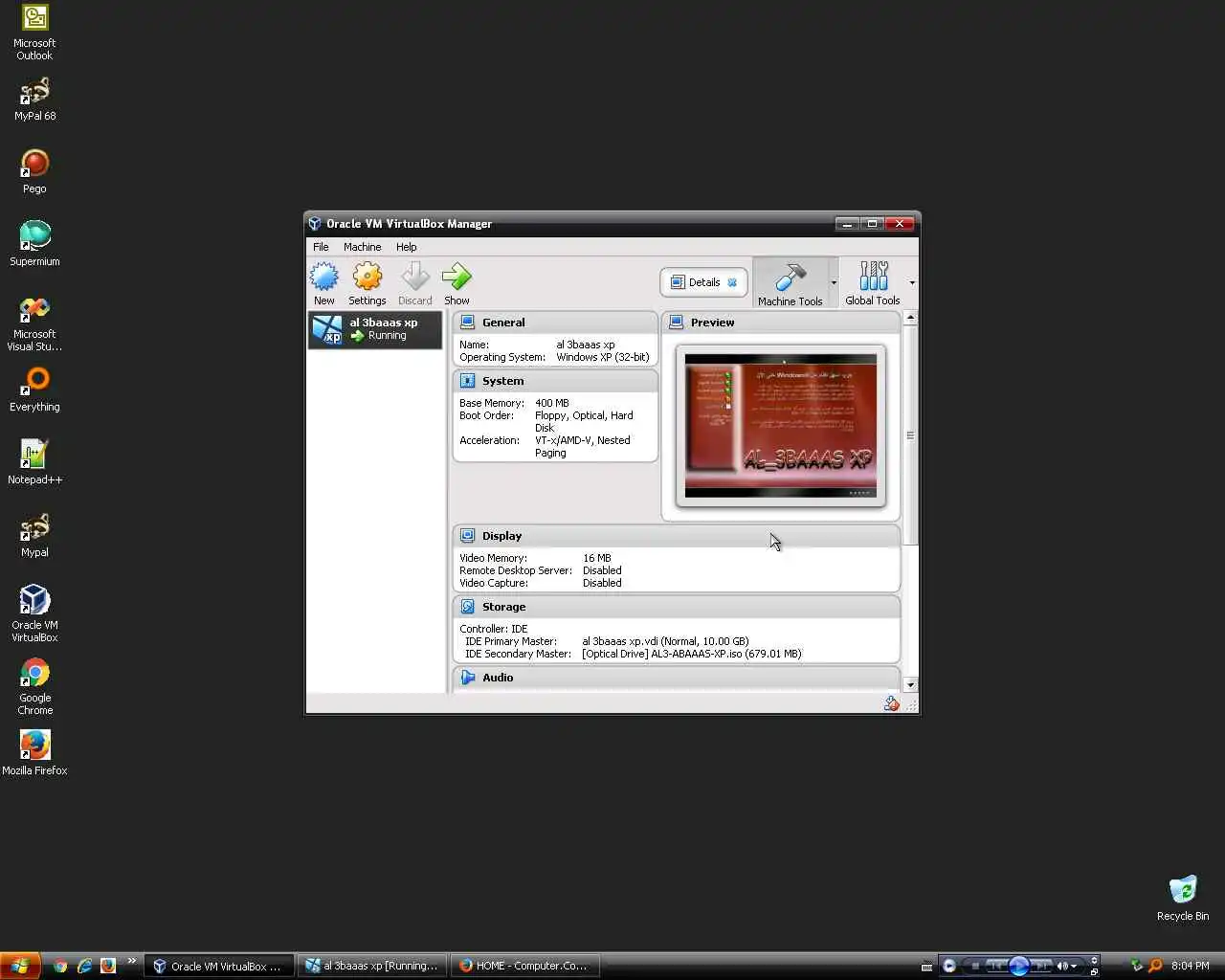Click the details pane scroll-up arrow

pos(910,318)
